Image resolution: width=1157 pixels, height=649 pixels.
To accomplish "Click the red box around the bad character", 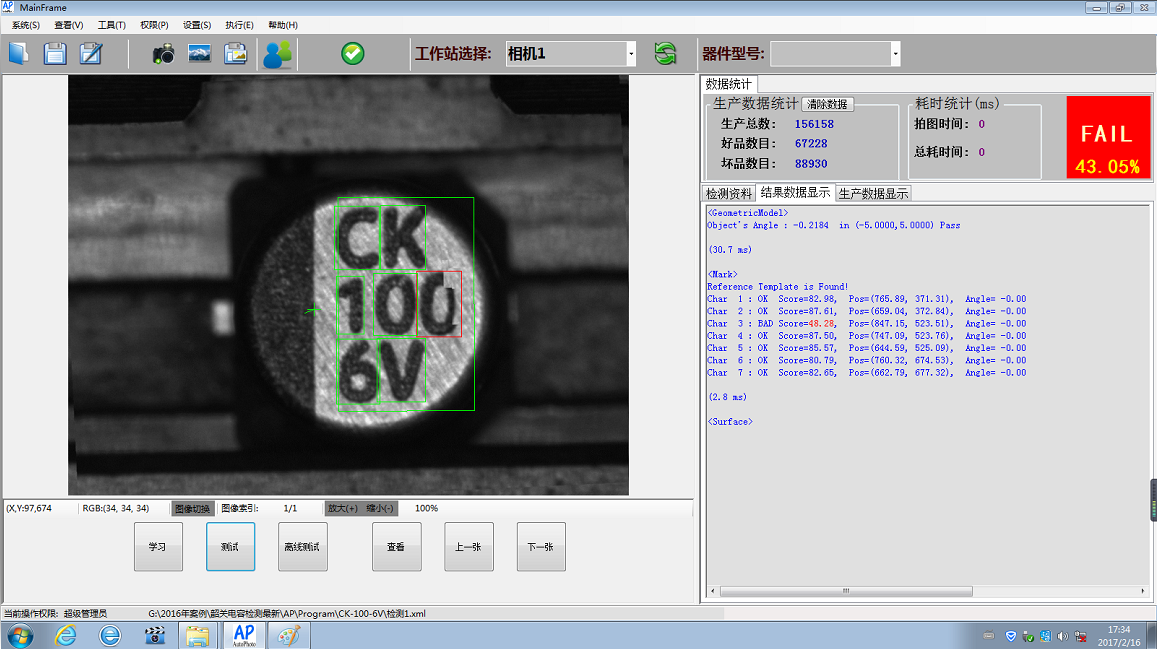I will pos(439,304).
